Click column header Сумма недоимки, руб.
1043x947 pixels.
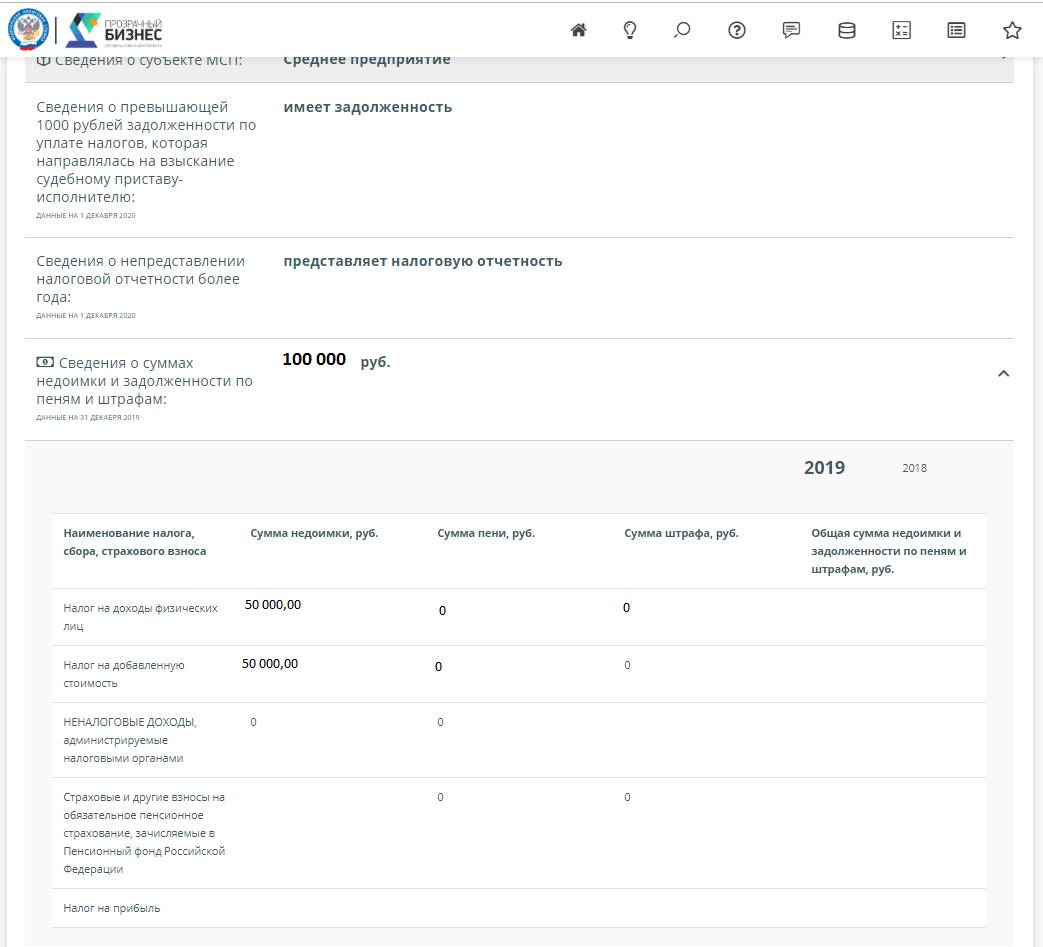(x=314, y=533)
